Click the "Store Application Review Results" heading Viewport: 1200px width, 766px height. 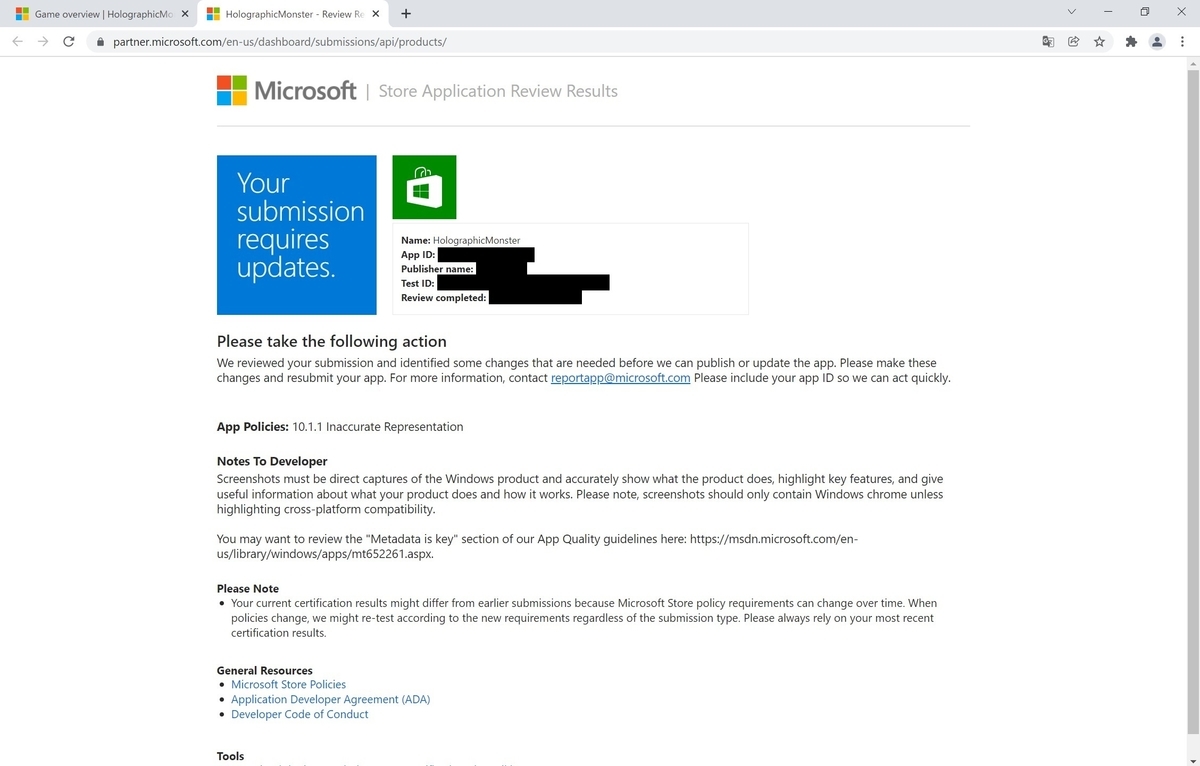[498, 91]
